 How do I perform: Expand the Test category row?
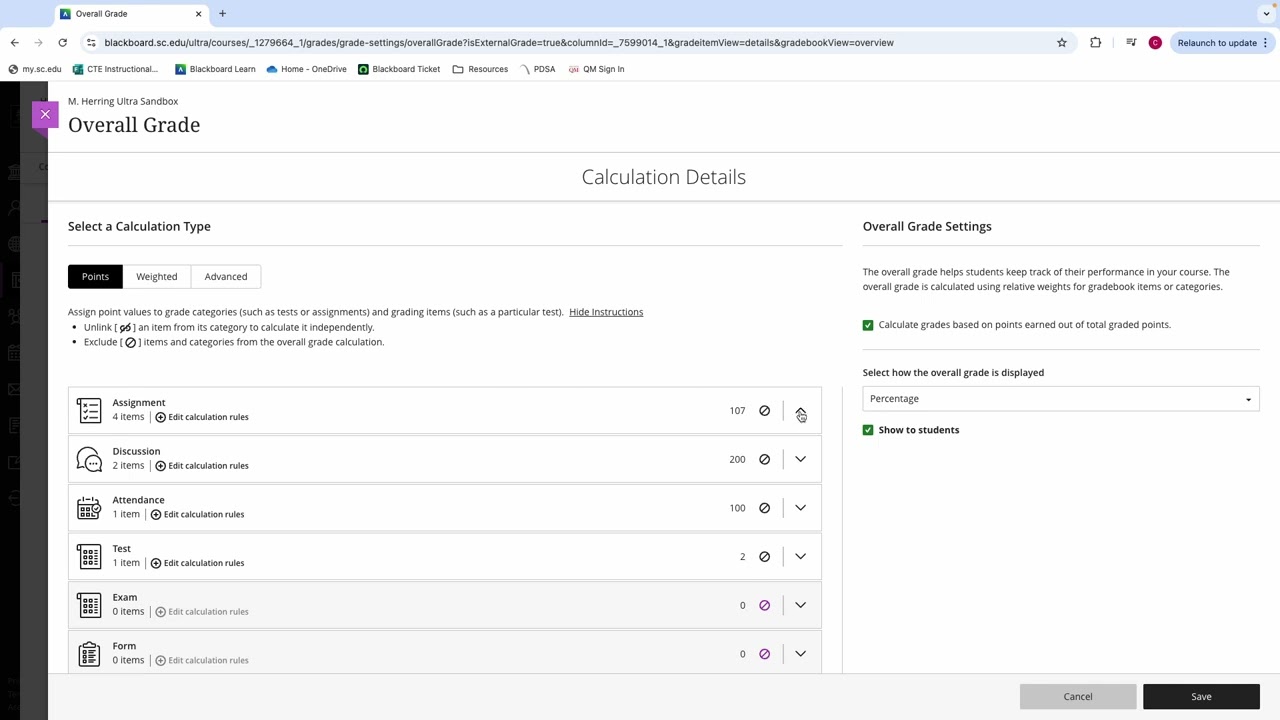pos(800,557)
